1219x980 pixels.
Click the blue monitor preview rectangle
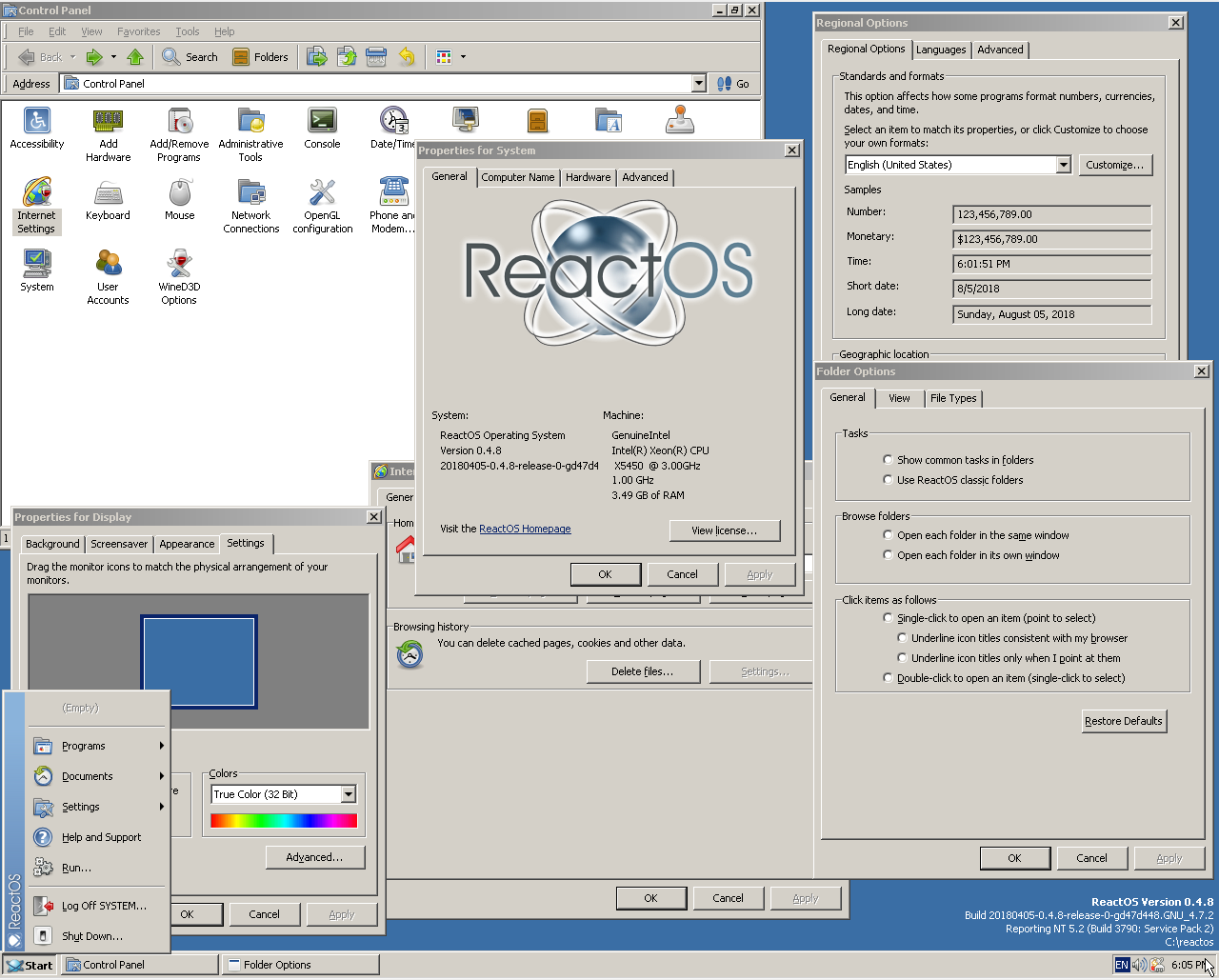point(199,662)
